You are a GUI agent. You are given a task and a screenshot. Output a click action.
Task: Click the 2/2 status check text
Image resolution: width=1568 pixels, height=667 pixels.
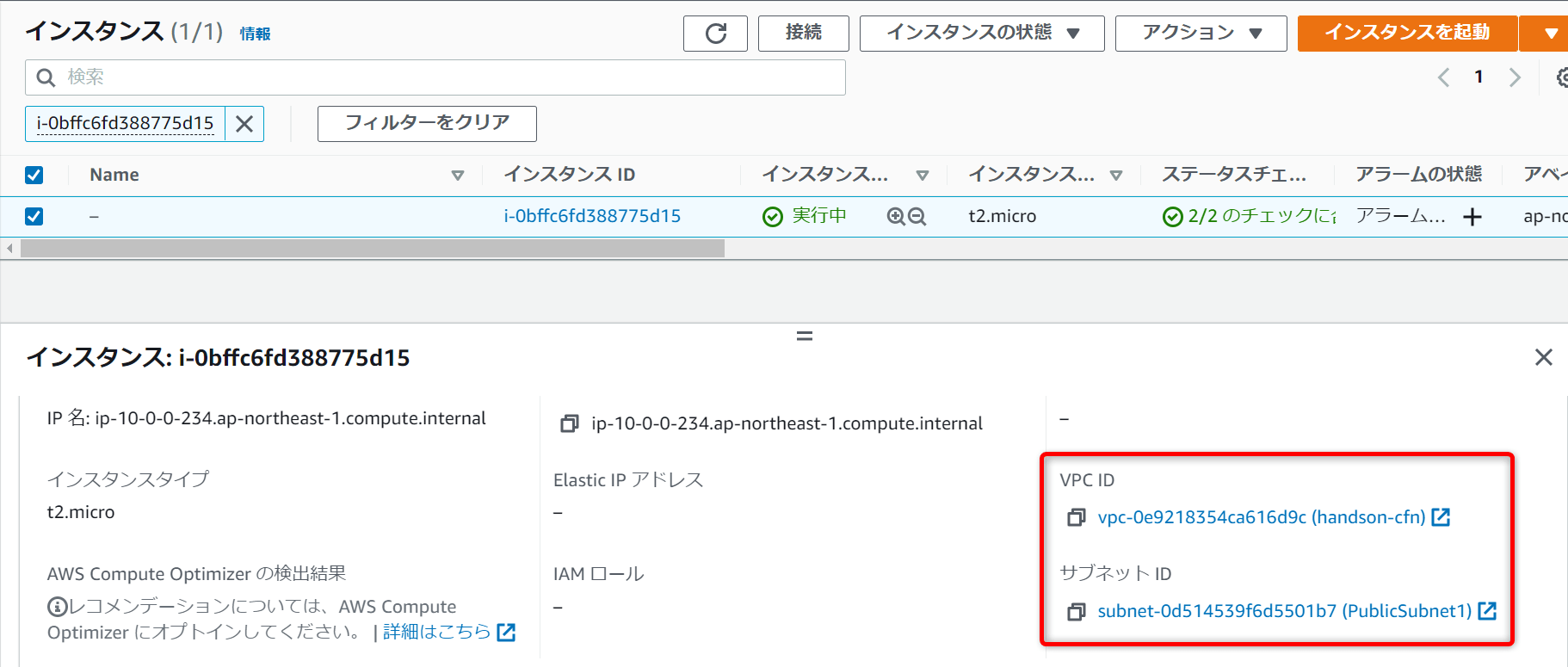pyautogui.click(x=1262, y=216)
